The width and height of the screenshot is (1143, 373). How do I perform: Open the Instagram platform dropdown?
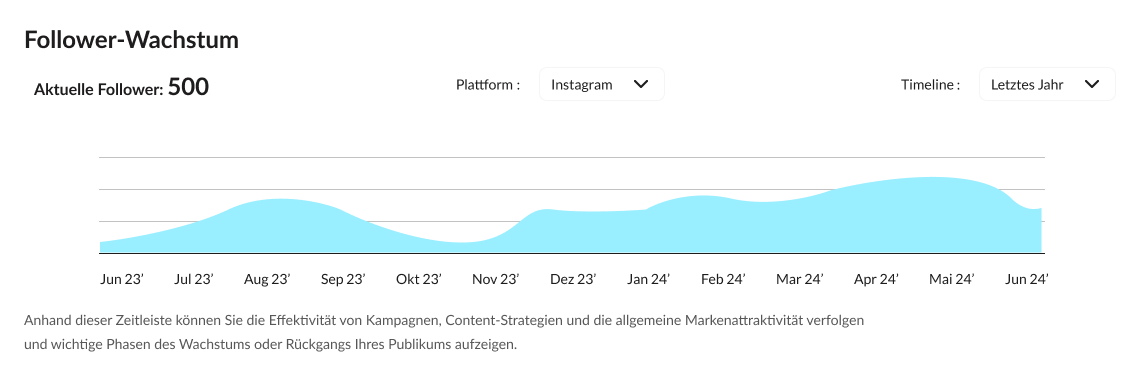pyautogui.click(x=601, y=84)
